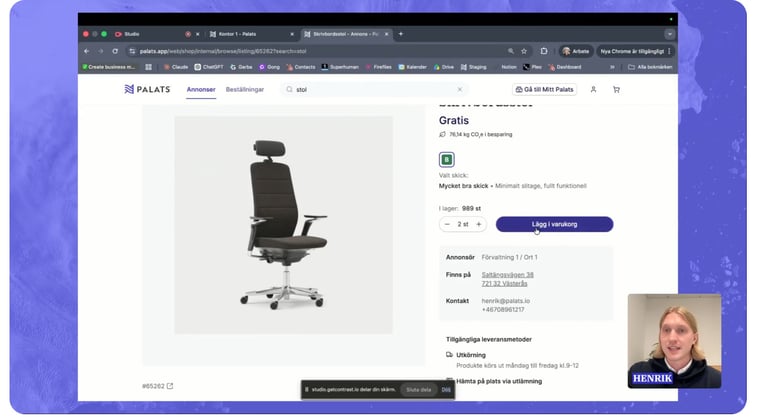
Task: Click 'Lägg i varukorg' button
Action: click(554, 225)
